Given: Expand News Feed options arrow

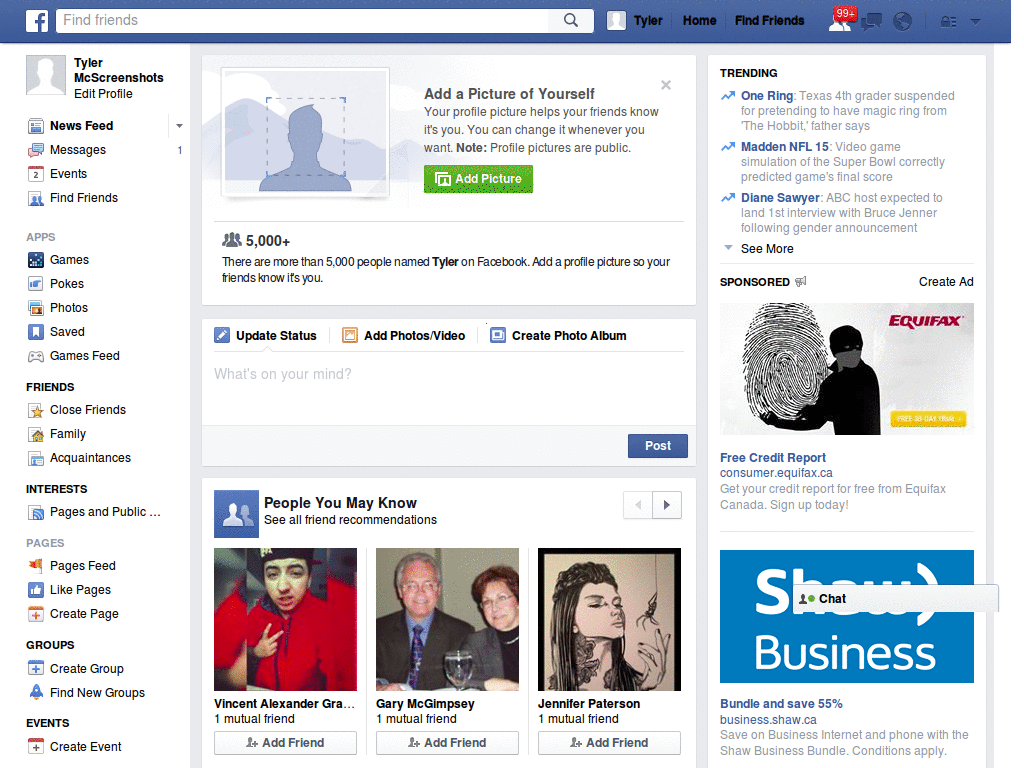Looking at the screenshot, I should tap(179, 125).
